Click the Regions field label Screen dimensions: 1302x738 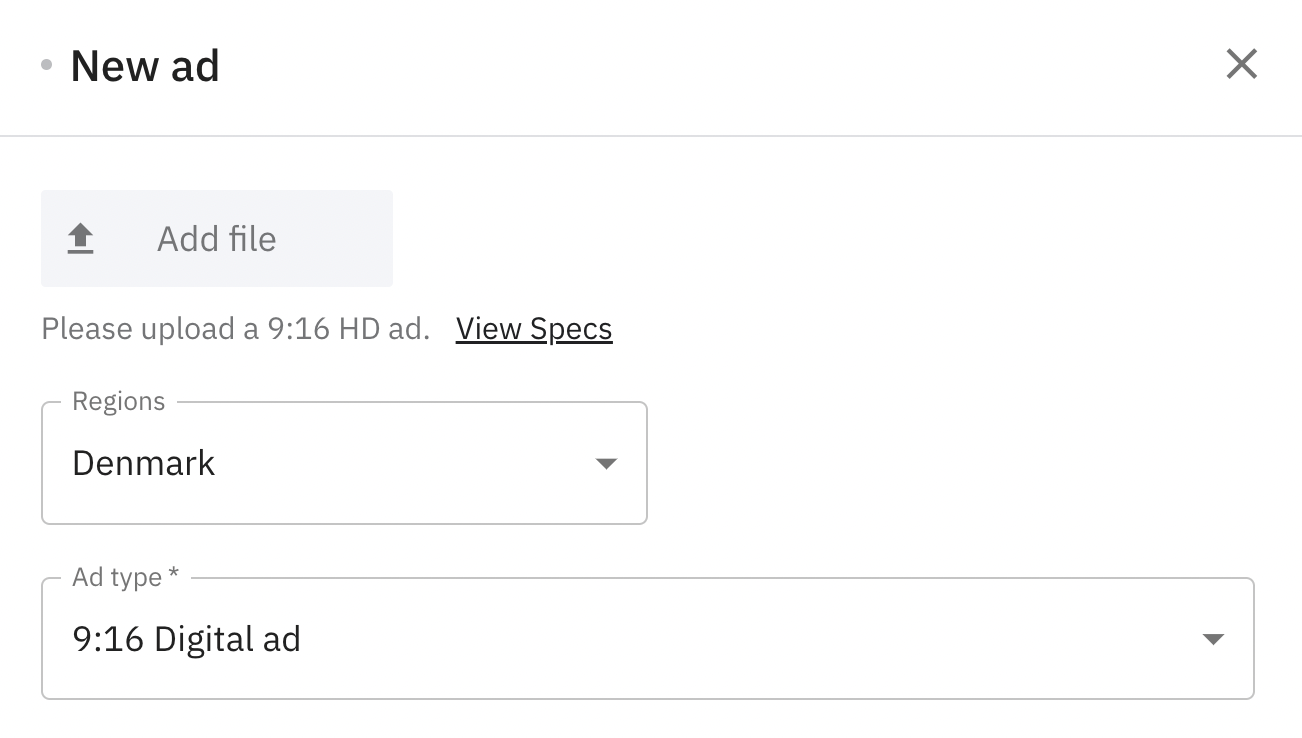[x=118, y=402]
